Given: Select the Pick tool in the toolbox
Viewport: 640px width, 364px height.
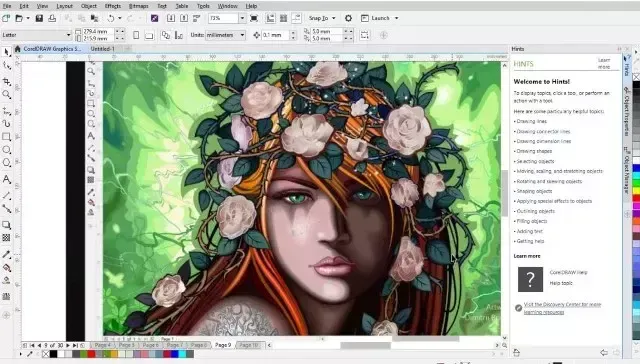Looking at the screenshot, I should [x=7, y=52].
